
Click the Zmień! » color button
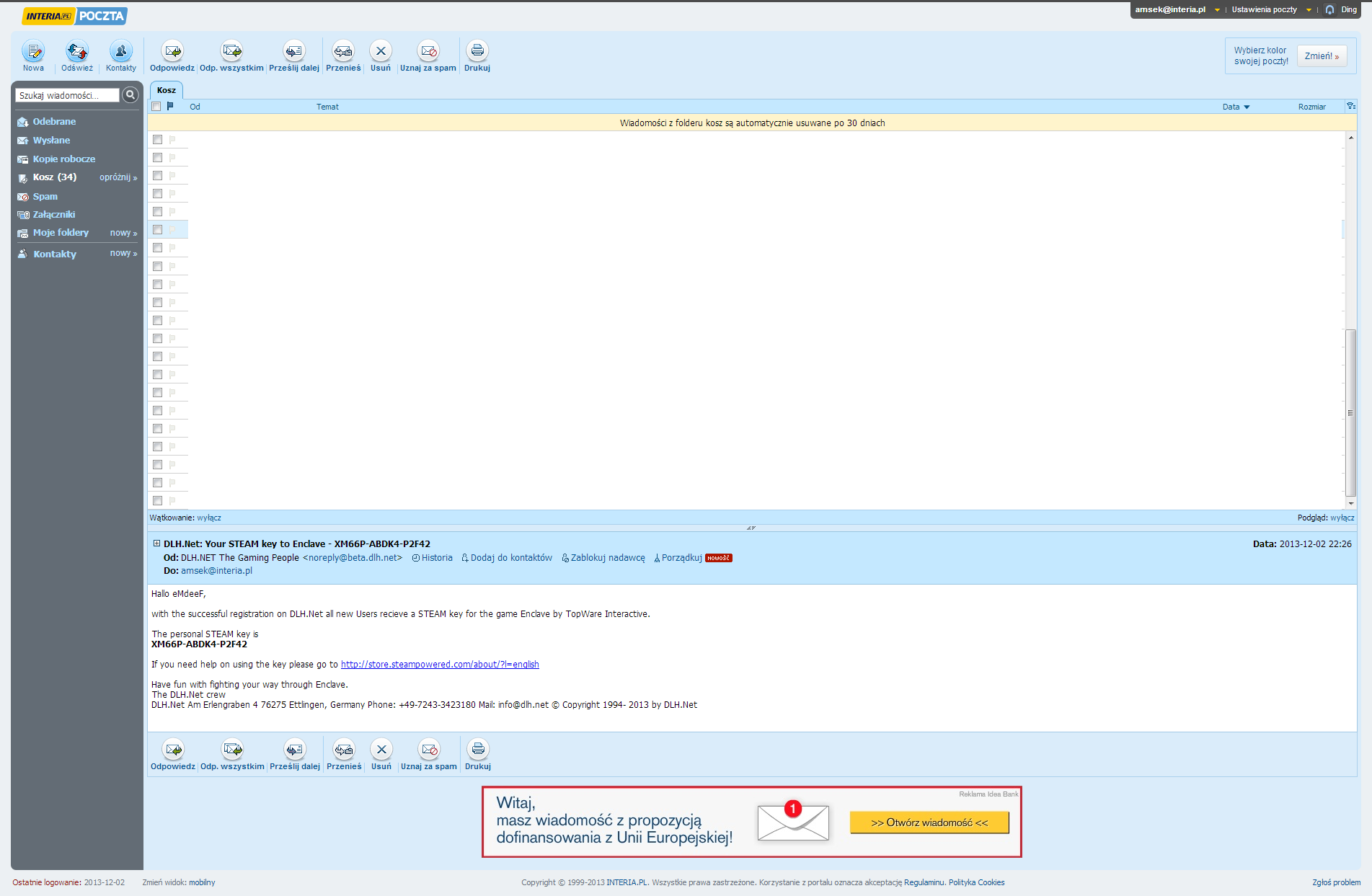(x=1322, y=56)
